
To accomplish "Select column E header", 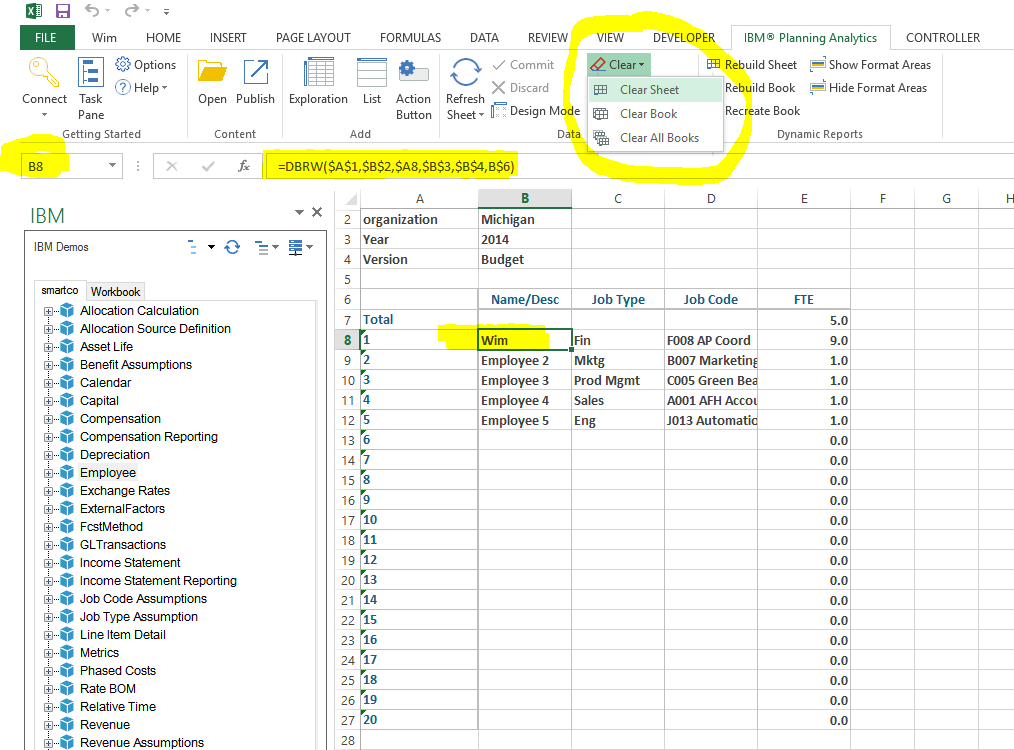I will pos(804,198).
